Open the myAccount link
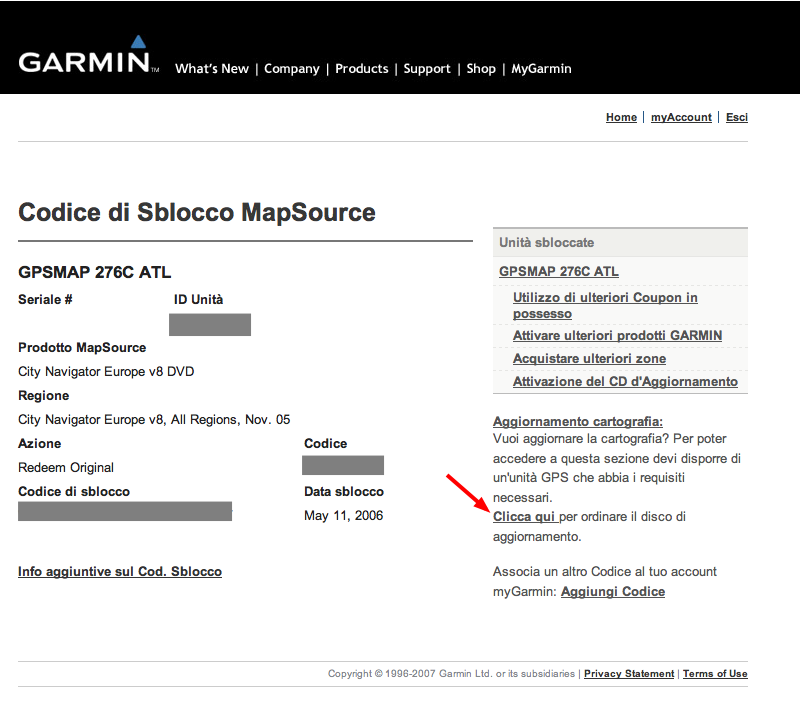This screenshot has width=800, height=704. tap(681, 117)
